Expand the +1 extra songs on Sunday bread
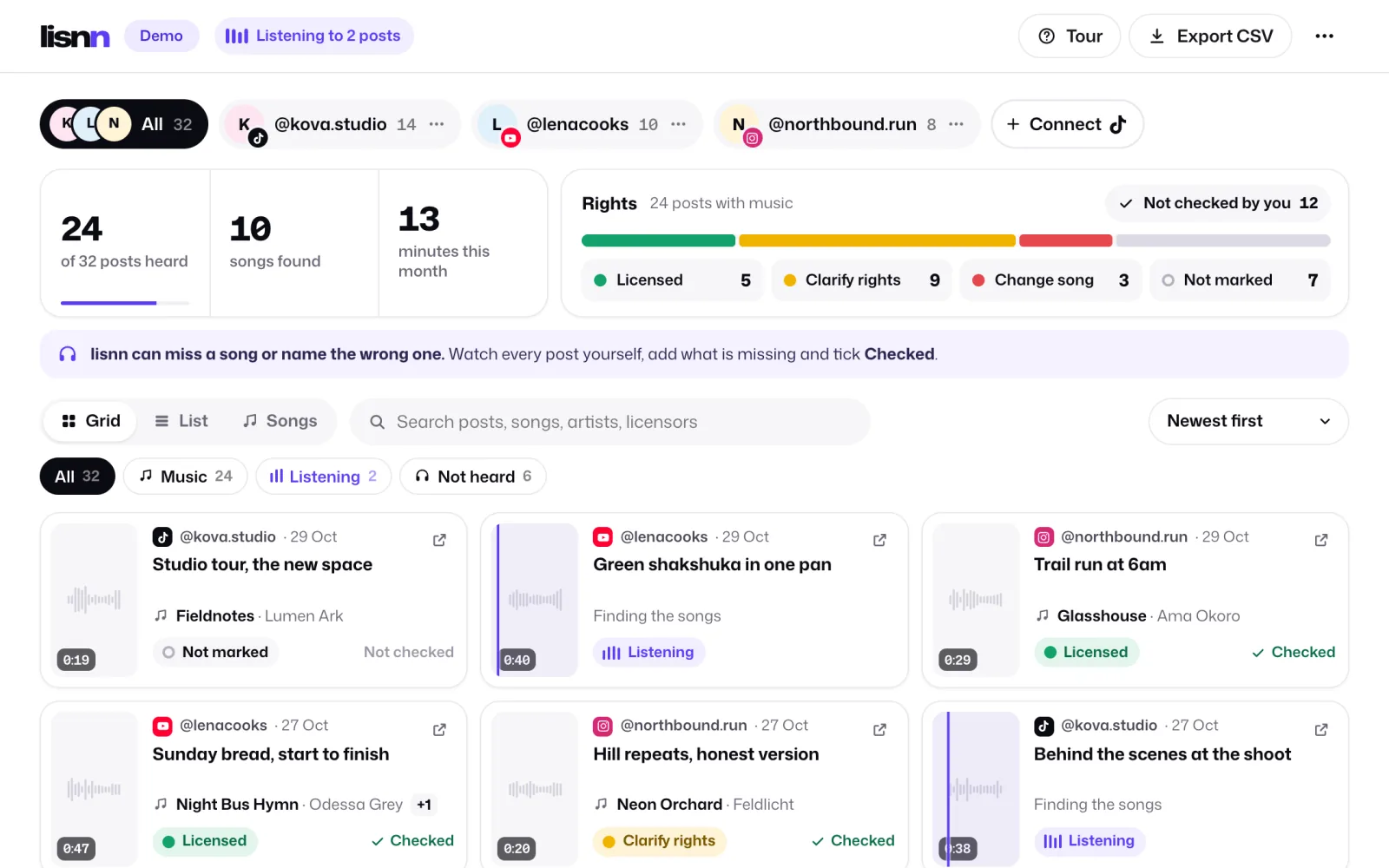The width and height of the screenshot is (1389, 868). pyautogui.click(x=424, y=805)
